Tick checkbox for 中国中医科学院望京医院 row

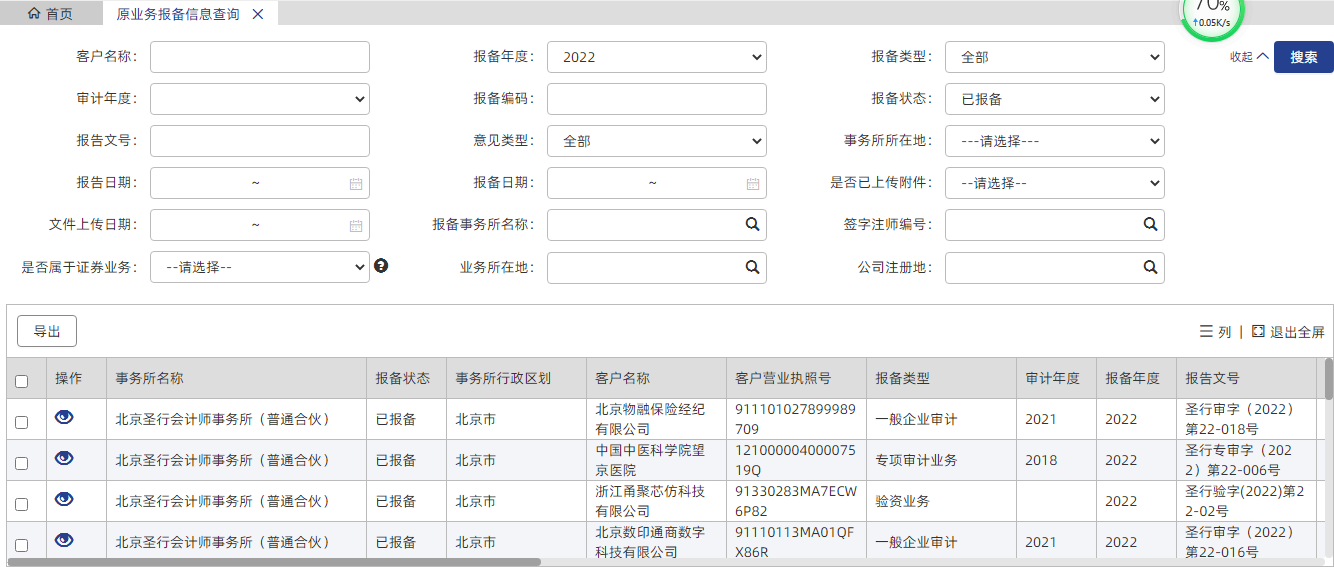tap(22, 463)
